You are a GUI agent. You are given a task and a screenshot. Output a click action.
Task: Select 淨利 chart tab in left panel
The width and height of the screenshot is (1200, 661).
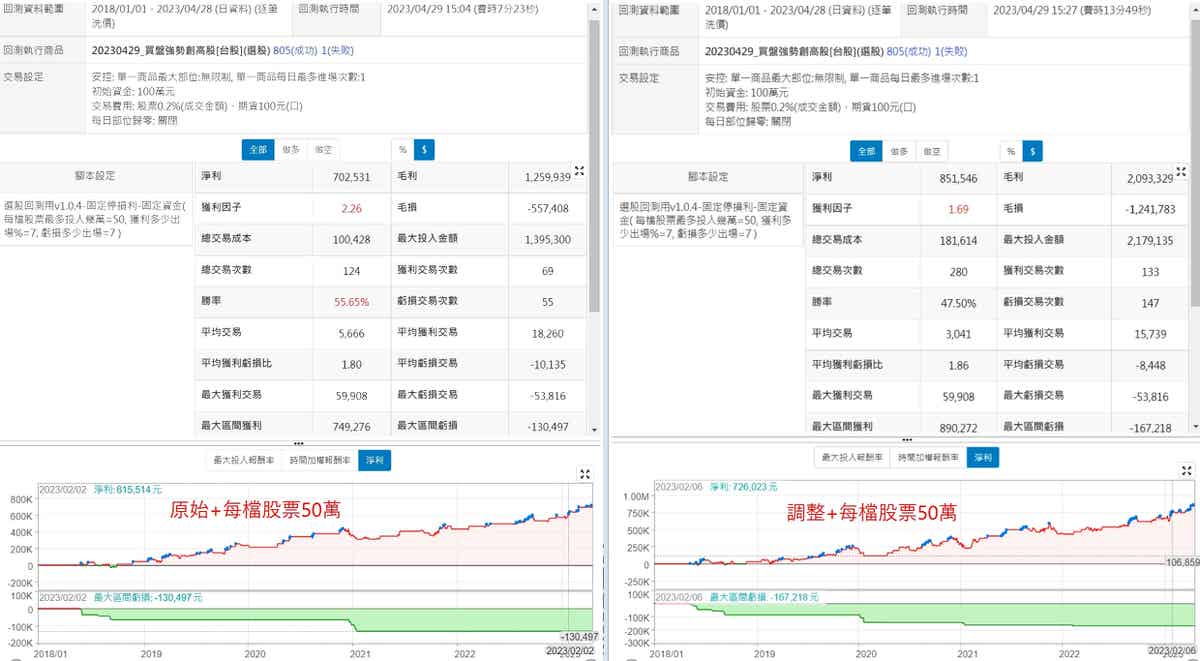click(375, 460)
